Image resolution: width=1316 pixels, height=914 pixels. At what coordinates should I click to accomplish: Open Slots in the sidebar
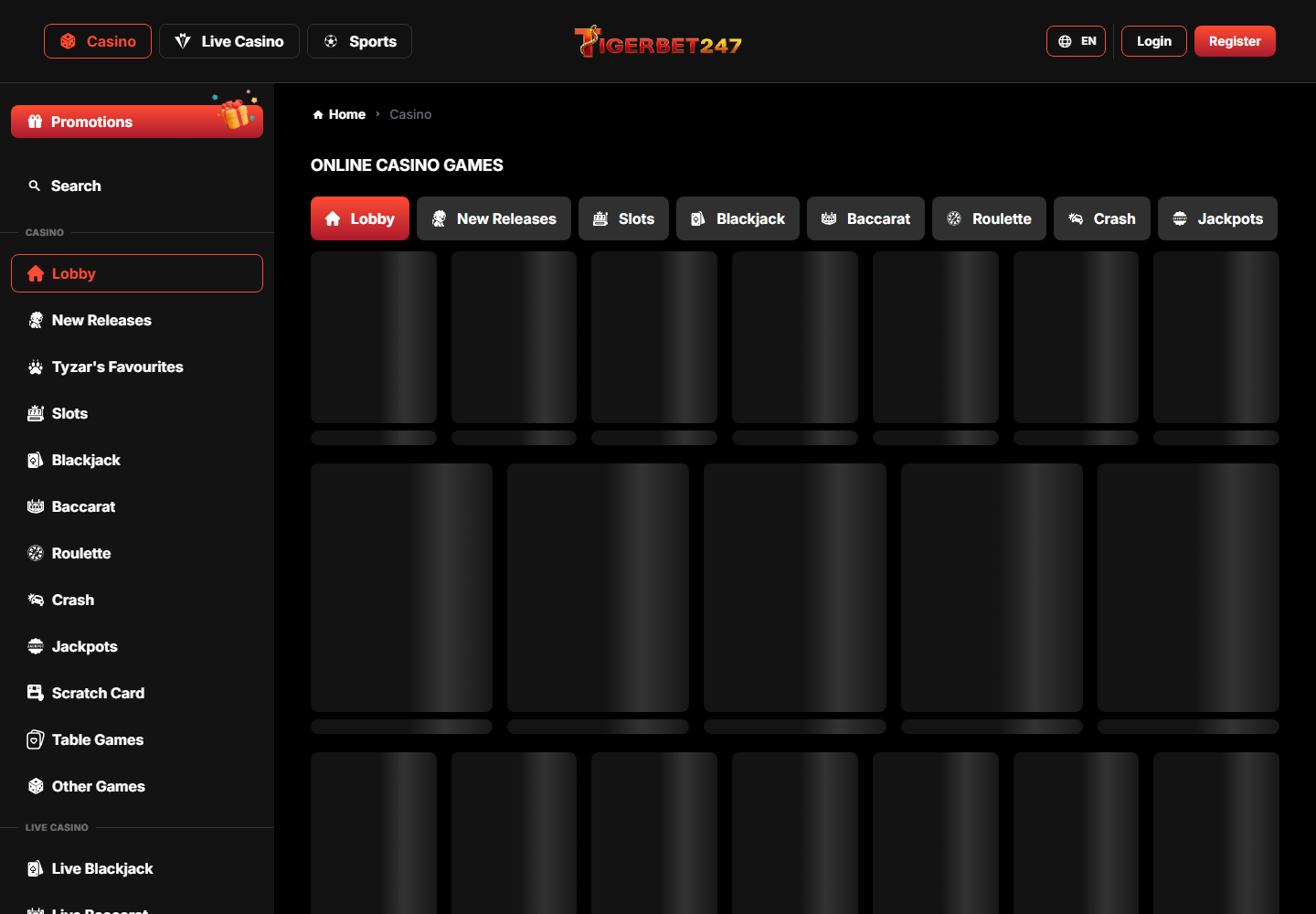[137, 413]
